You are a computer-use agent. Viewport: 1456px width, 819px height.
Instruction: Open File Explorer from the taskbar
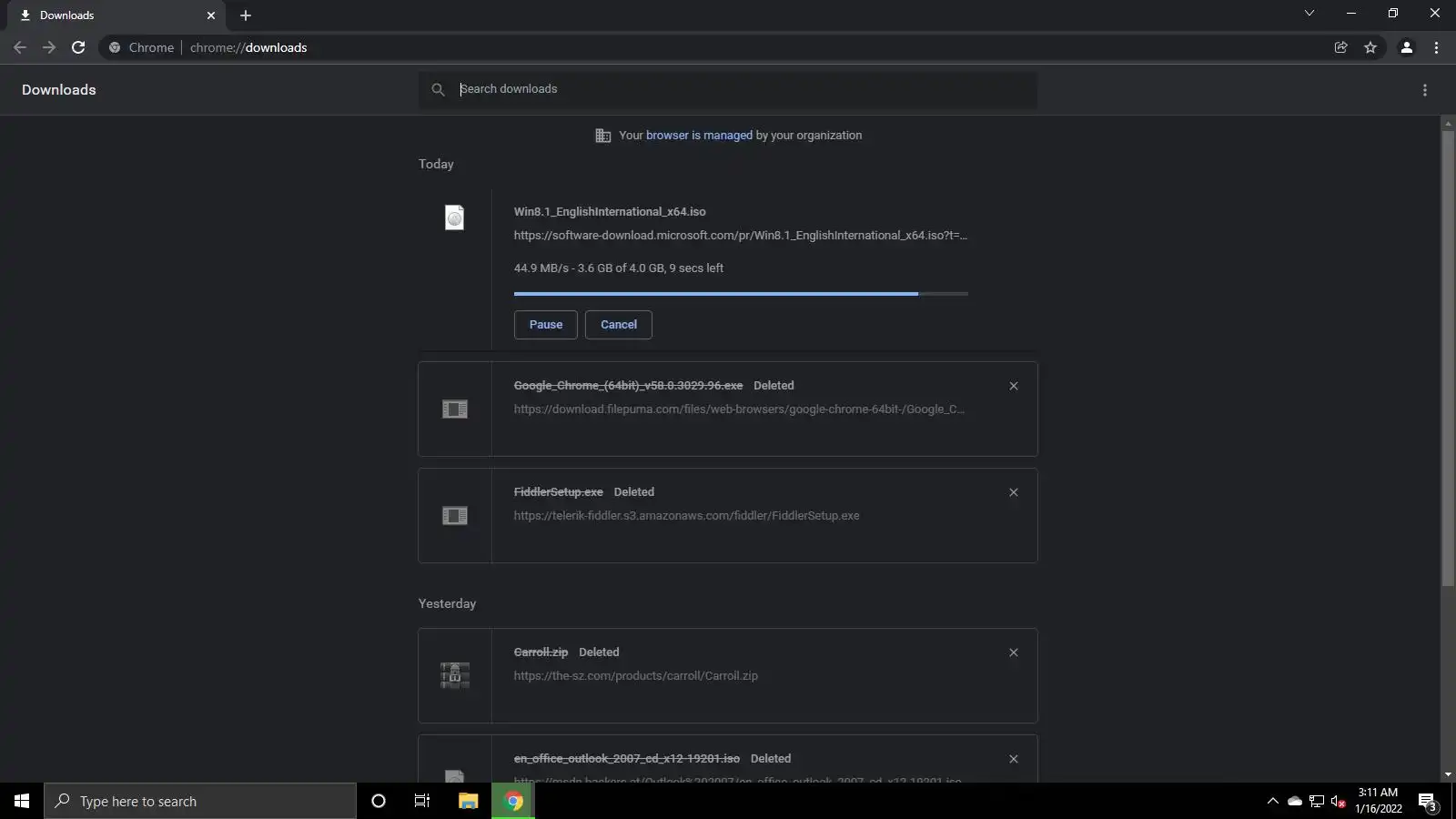pos(468,801)
